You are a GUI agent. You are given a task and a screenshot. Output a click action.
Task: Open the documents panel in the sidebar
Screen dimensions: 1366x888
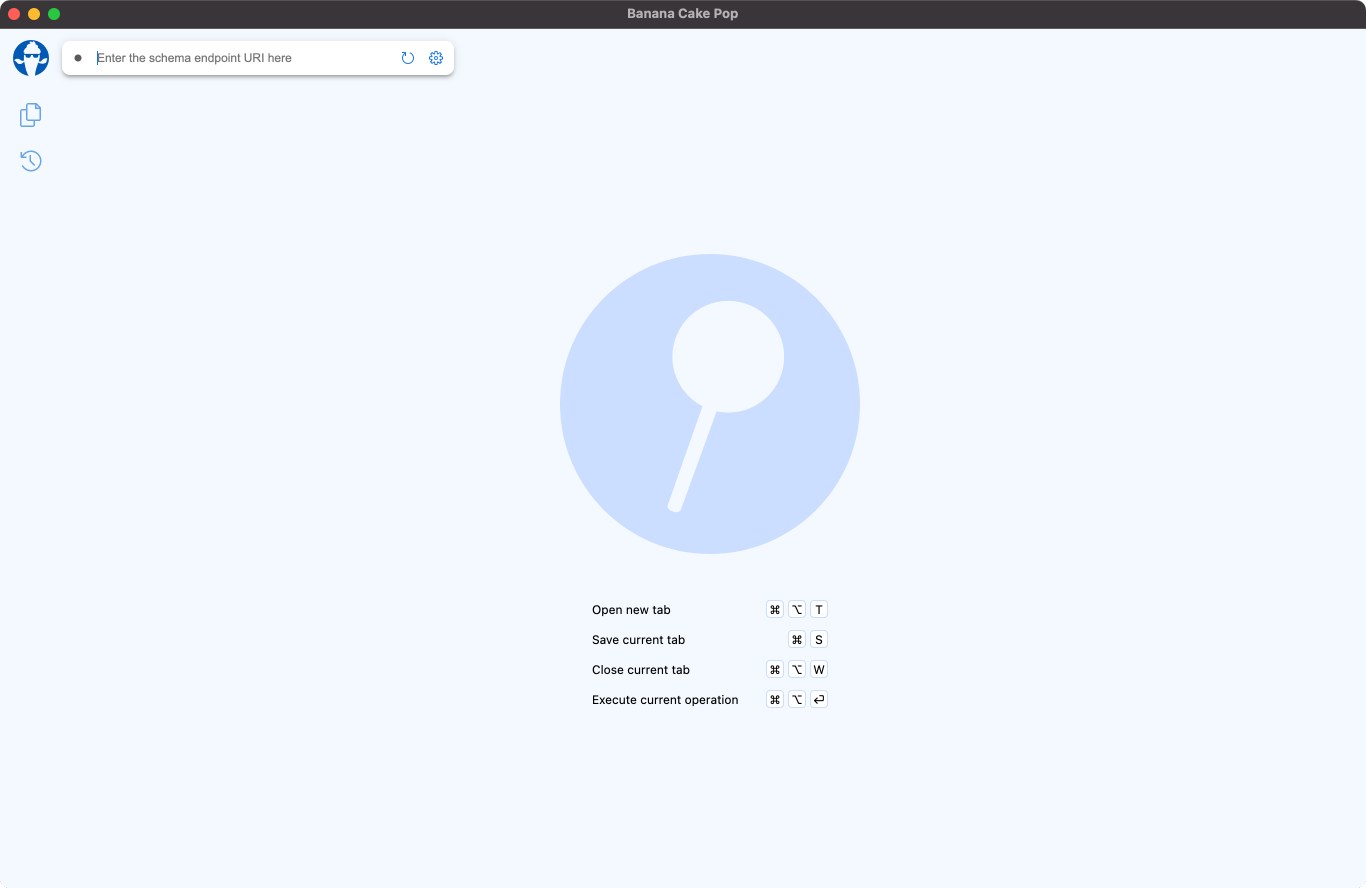[31, 115]
